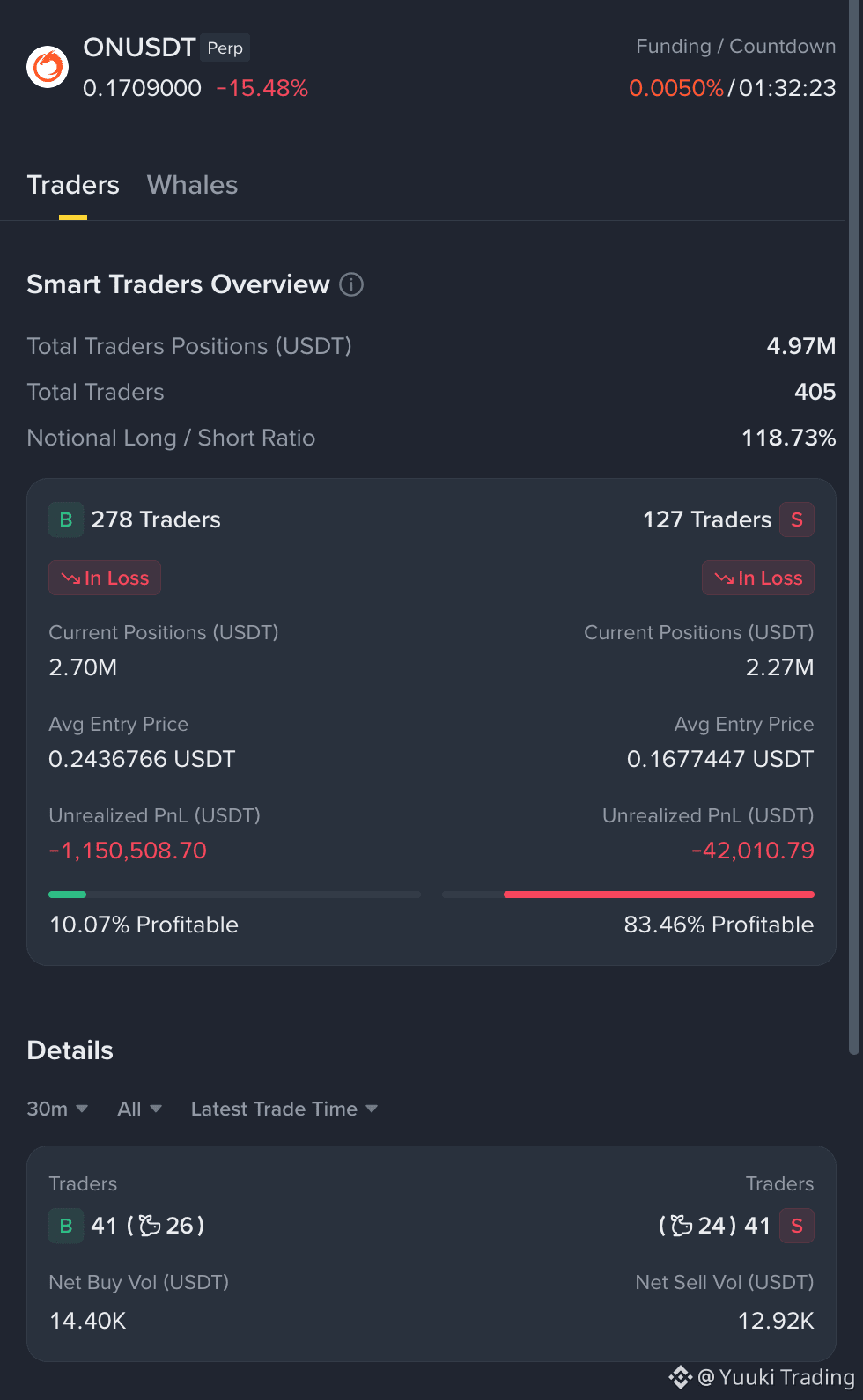Expand the Latest Trade Time sort dropdown
The image size is (863, 1400).
click(x=284, y=1109)
